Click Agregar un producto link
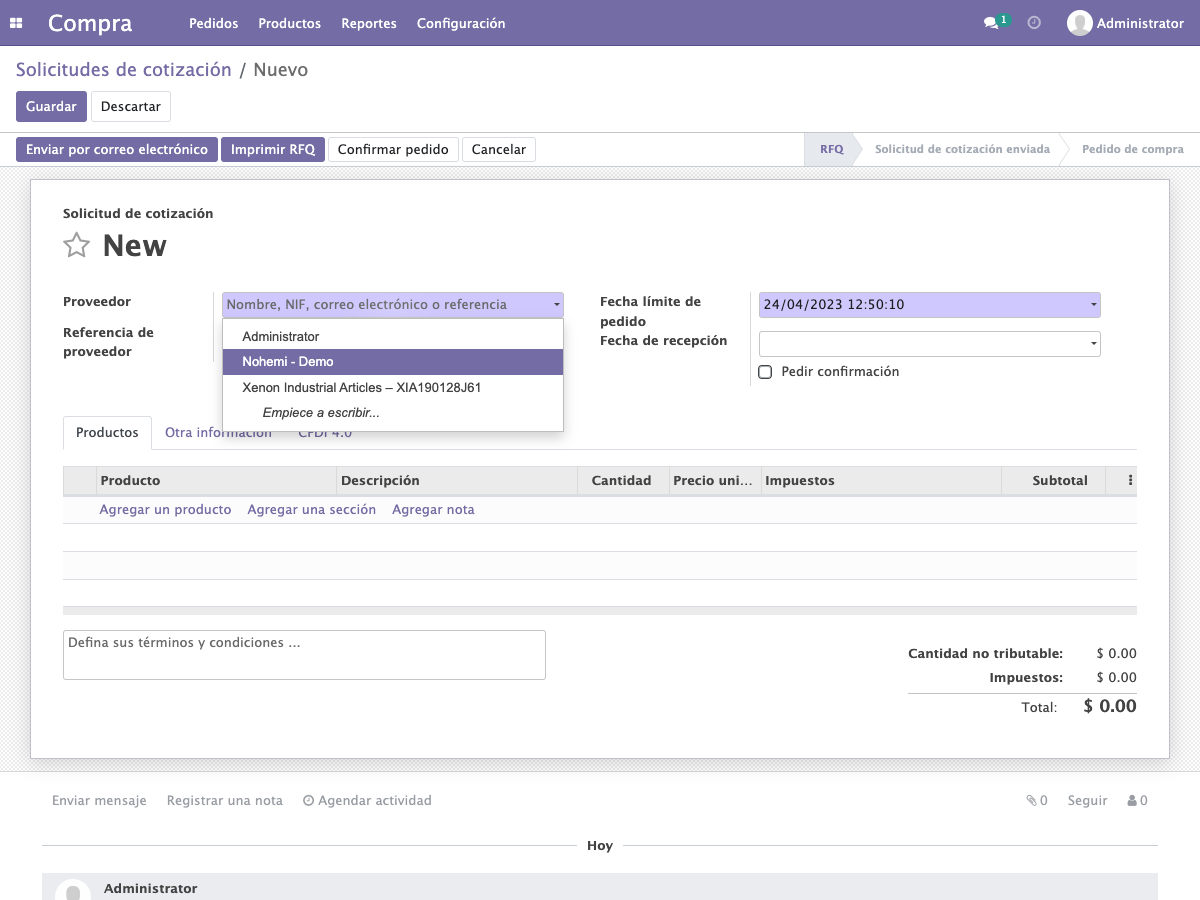The width and height of the screenshot is (1200, 900). tap(165, 510)
